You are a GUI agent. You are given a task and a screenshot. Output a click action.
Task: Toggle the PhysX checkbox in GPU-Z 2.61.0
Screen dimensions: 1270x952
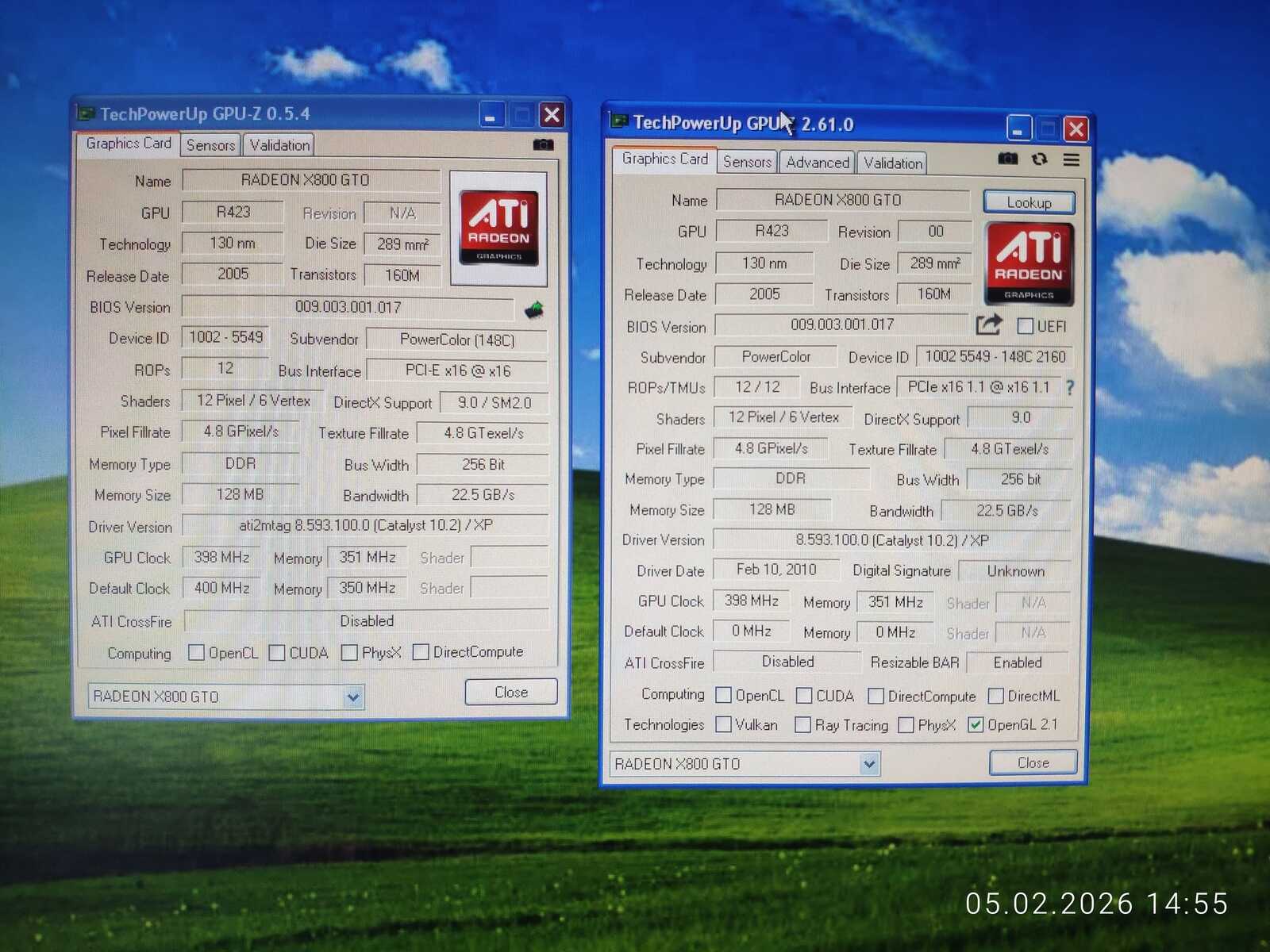point(906,725)
